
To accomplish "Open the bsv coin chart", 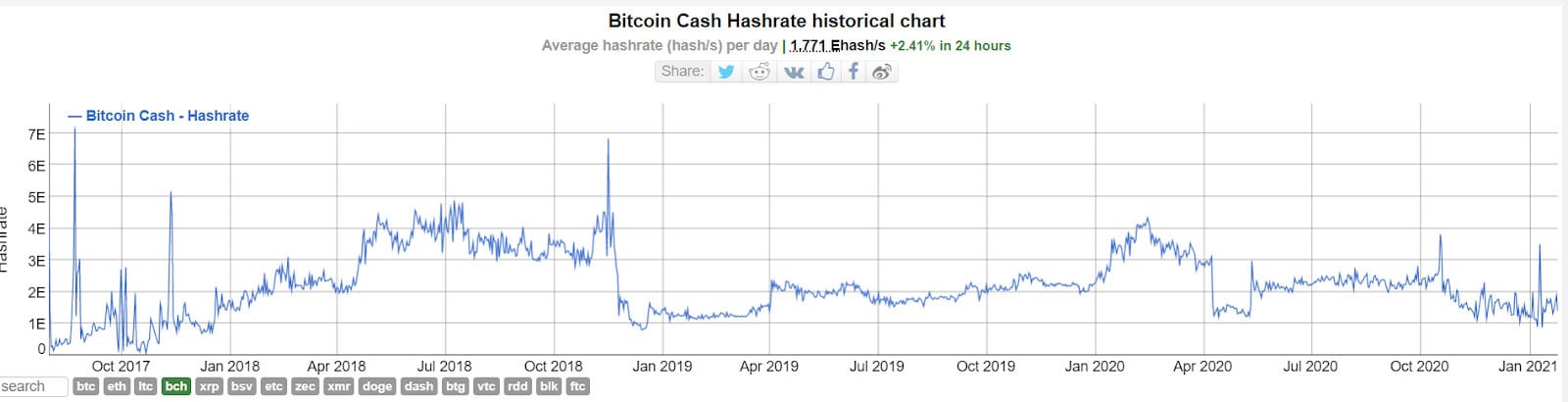I will coord(242,386).
